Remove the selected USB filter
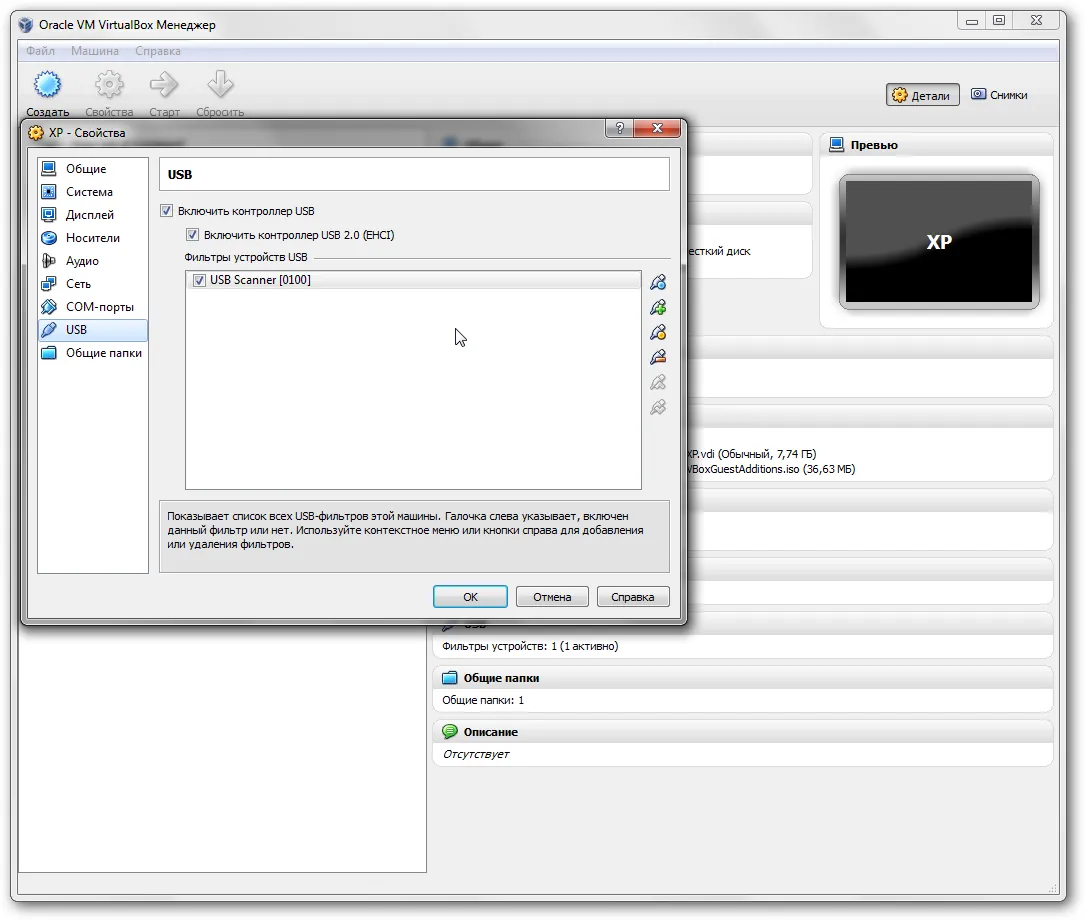The width and height of the screenshot is (1085, 920). tap(657, 358)
